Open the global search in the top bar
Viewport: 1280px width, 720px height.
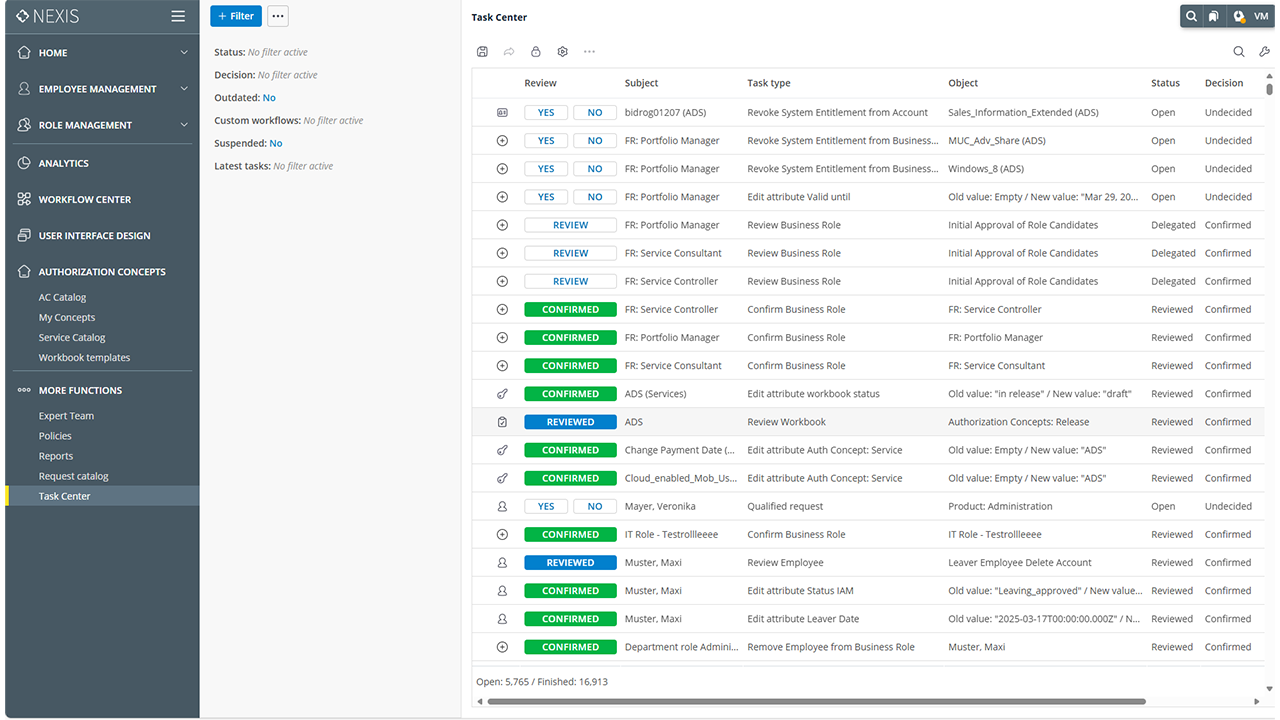click(1191, 16)
